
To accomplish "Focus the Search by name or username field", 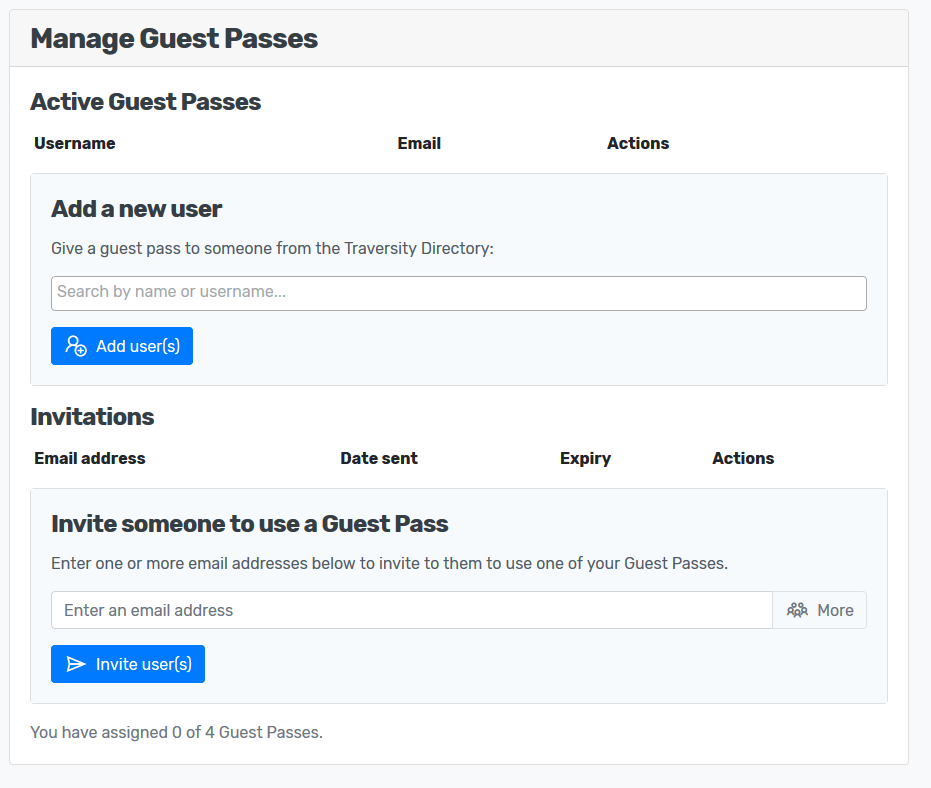I will (x=458, y=293).
